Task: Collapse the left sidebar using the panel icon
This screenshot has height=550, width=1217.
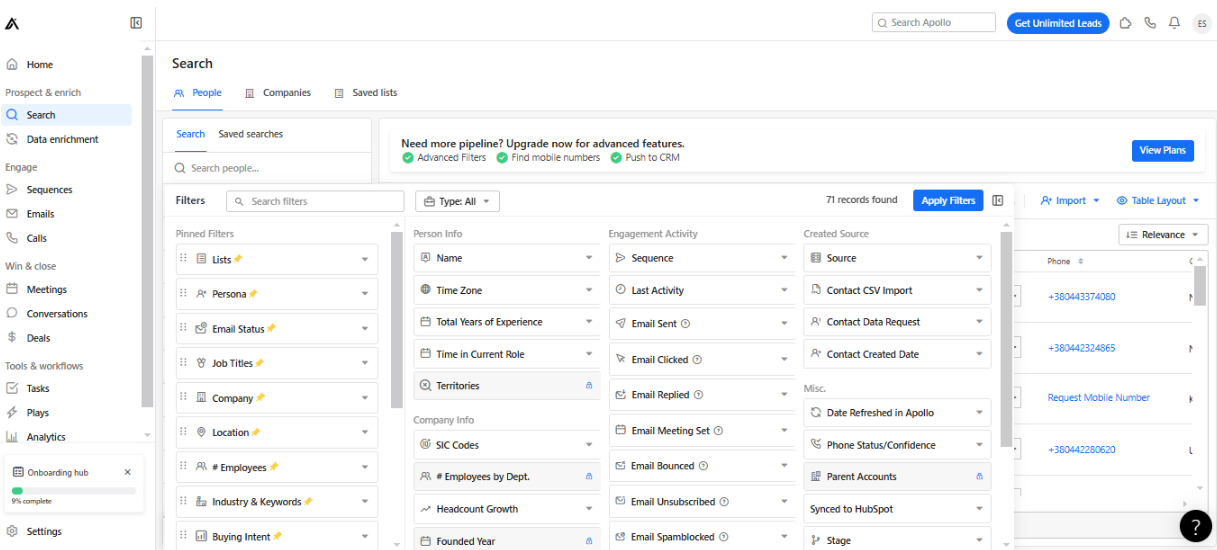Action: (136, 23)
